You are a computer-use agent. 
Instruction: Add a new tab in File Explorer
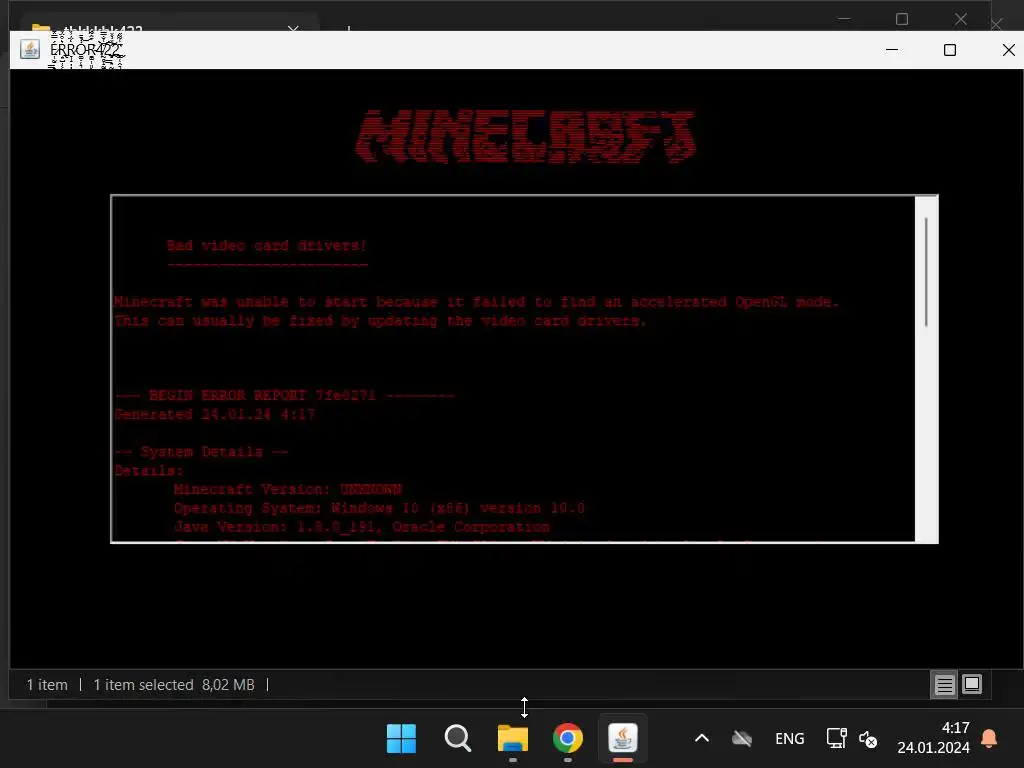pos(349,27)
